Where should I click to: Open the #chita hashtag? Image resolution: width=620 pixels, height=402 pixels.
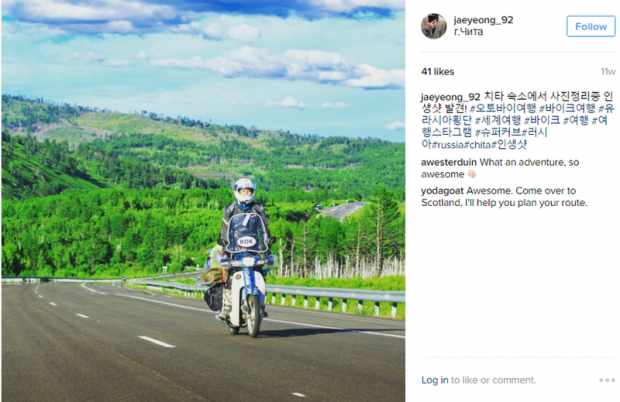pos(477,145)
